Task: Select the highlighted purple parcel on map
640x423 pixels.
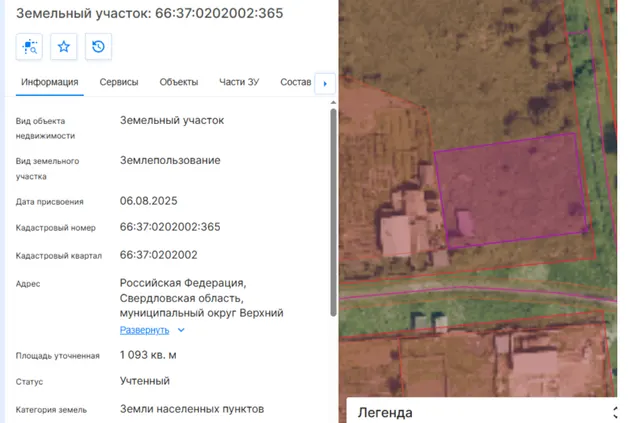Action: [512, 191]
